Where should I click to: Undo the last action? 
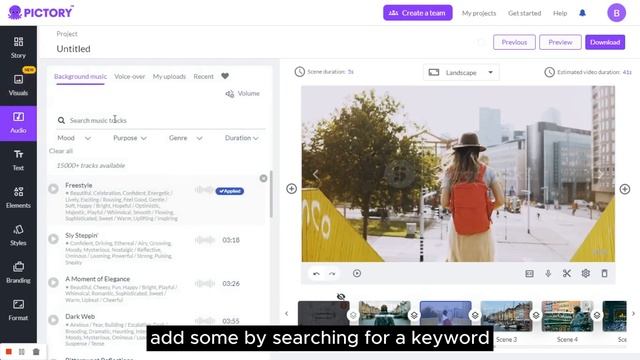coord(316,273)
